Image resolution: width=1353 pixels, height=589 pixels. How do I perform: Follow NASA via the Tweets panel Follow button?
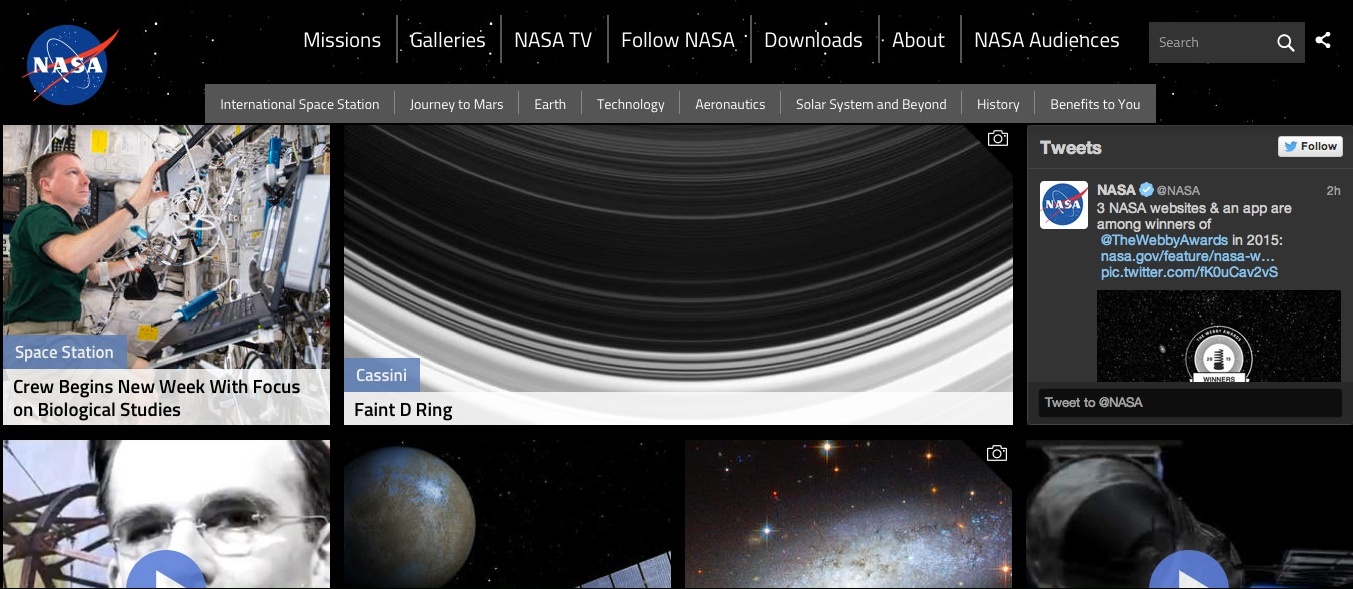tap(1310, 146)
